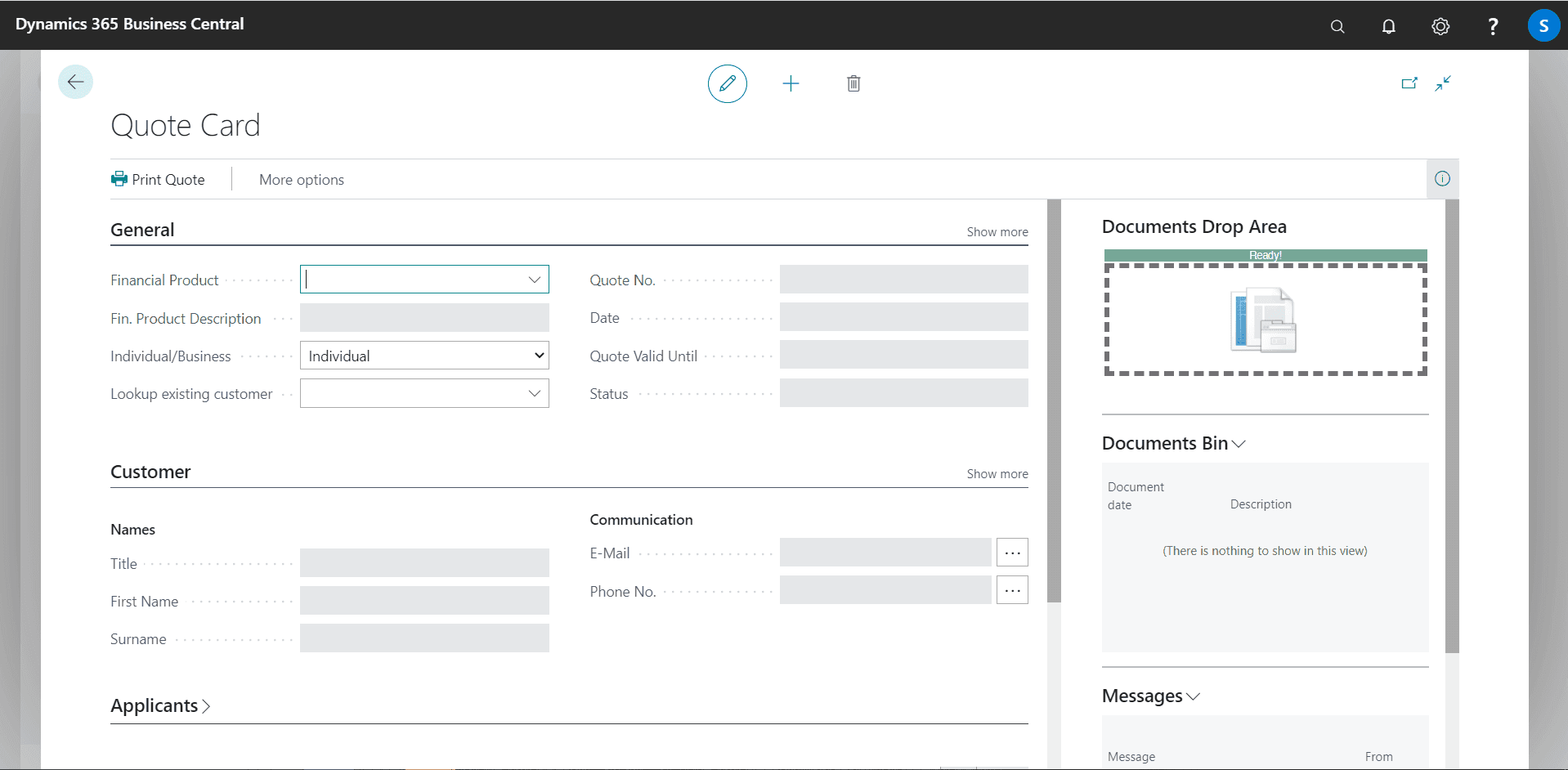Open the search magnifier in header
This screenshot has height=770, width=1568.
point(1337,26)
